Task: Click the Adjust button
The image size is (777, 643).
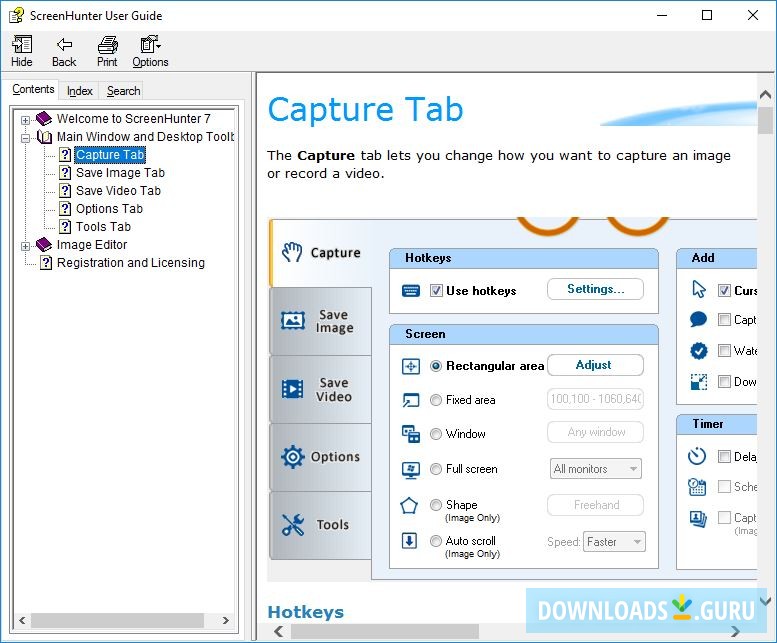Action: click(595, 365)
